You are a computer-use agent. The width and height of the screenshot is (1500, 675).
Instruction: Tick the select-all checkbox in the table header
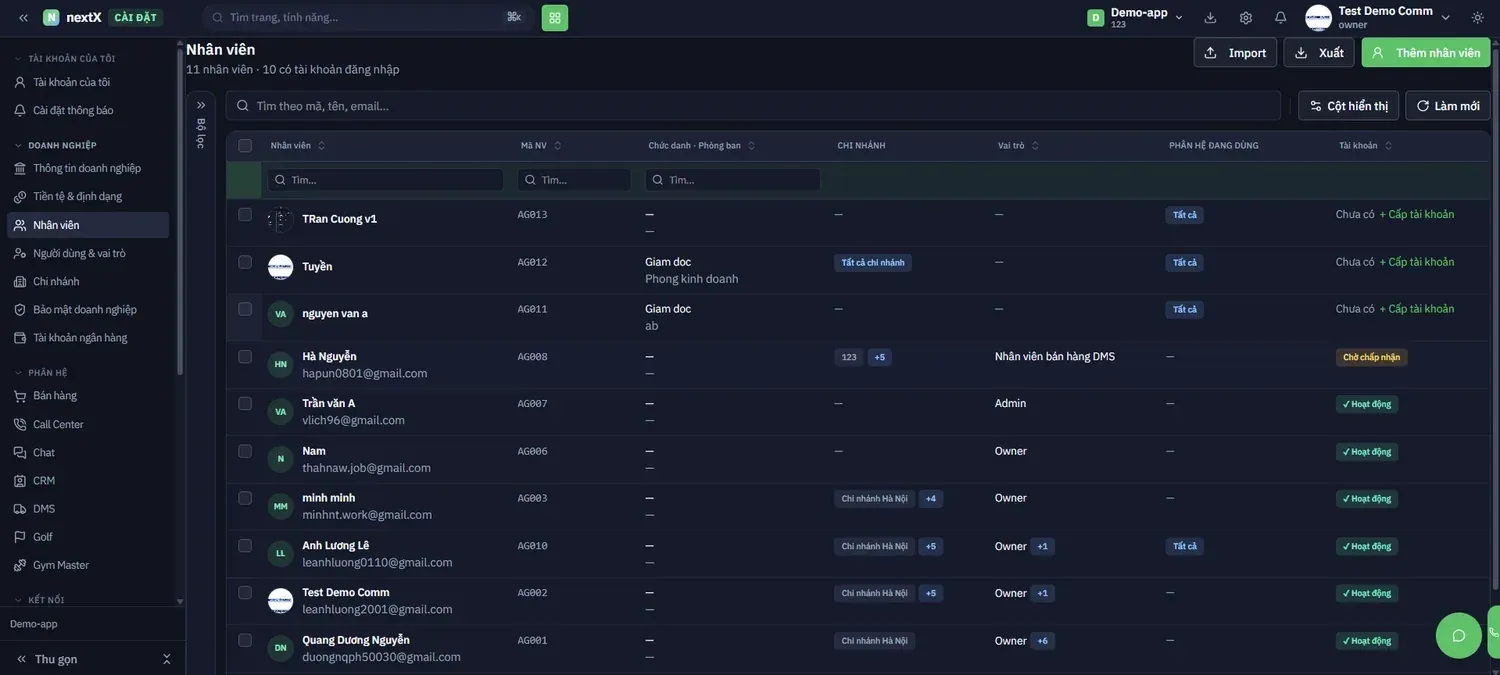(x=245, y=146)
